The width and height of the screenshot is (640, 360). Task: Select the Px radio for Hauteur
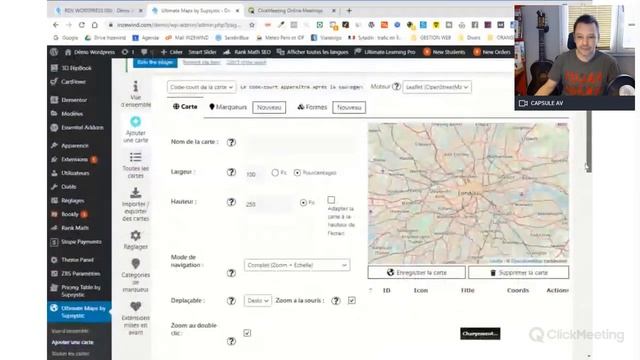303,202
